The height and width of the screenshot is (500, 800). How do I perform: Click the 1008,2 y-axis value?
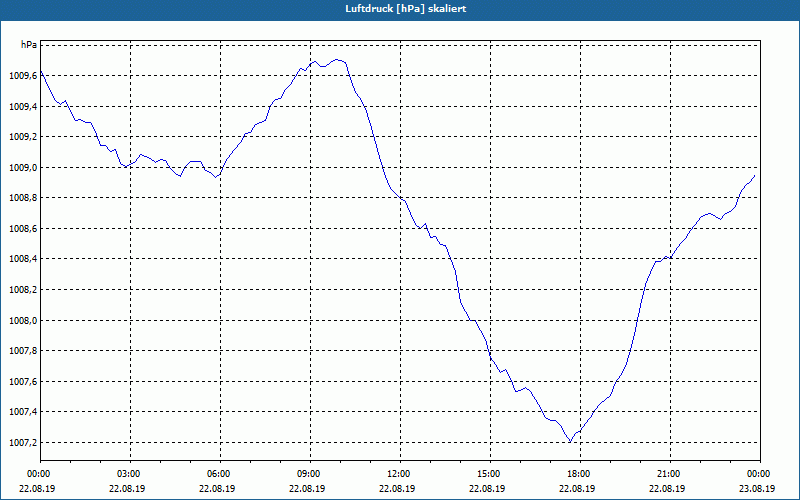(23, 290)
